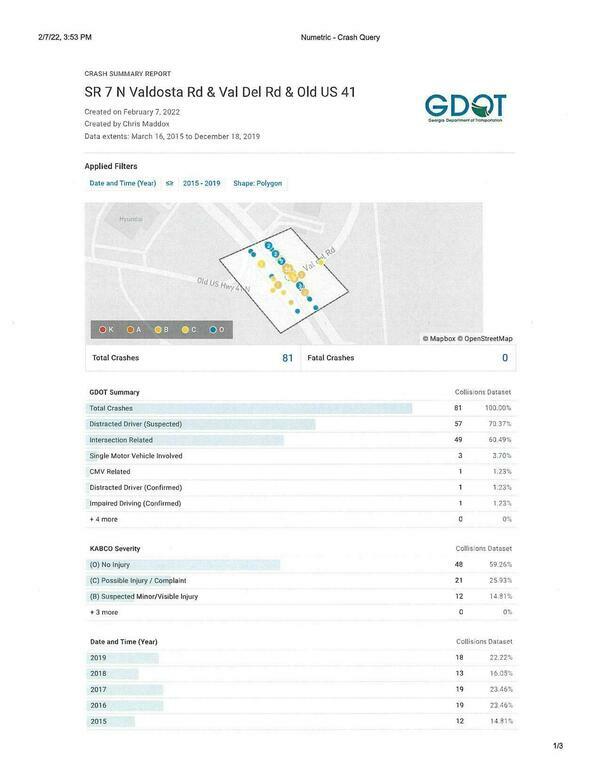This screenshot has height=777, width=600.
Task: Select the orange A severity legend dot
Action: tap(130, 330)
